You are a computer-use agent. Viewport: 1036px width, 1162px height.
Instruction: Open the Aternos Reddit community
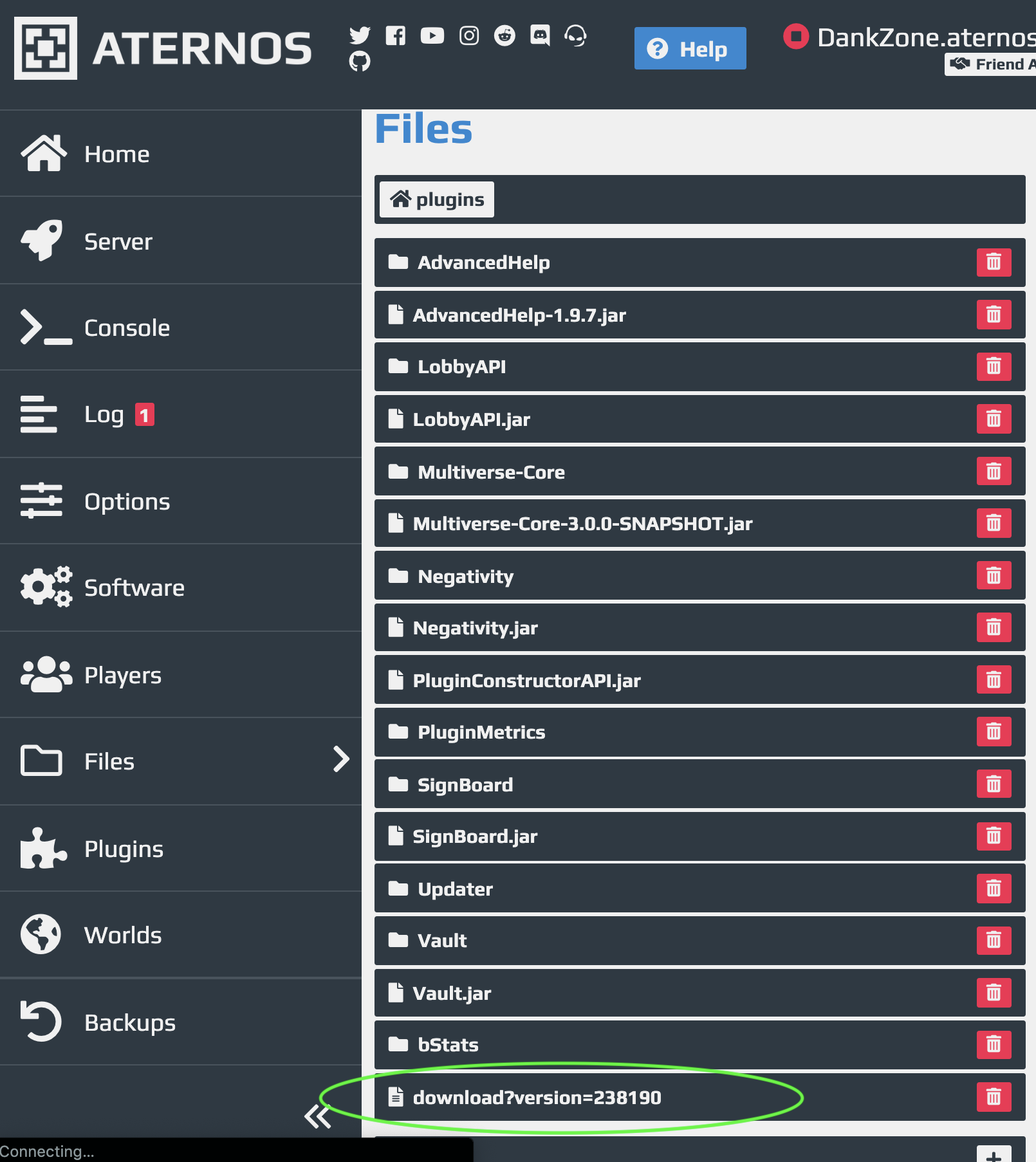(x=504, y=35)
